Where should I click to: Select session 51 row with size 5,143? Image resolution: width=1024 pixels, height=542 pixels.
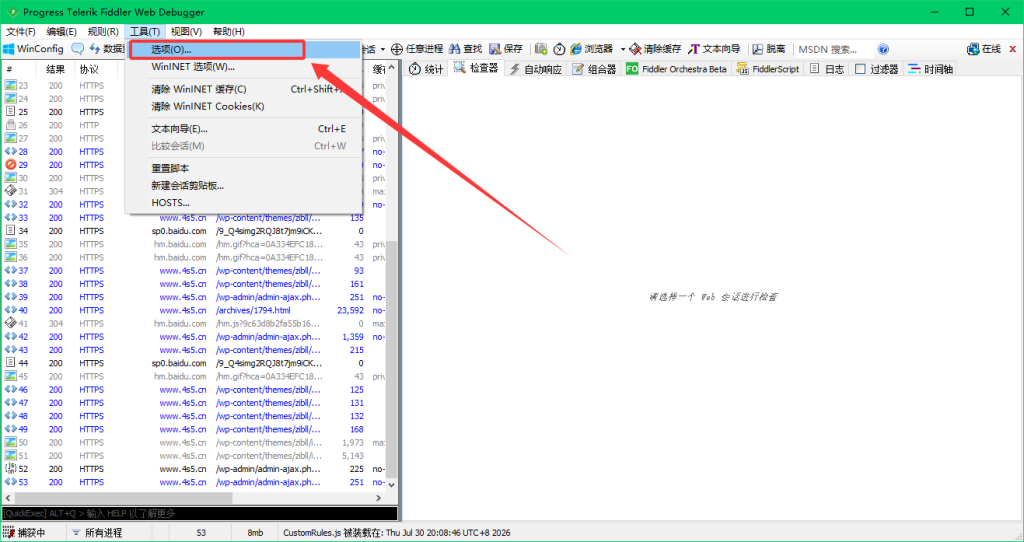point(194,455)
